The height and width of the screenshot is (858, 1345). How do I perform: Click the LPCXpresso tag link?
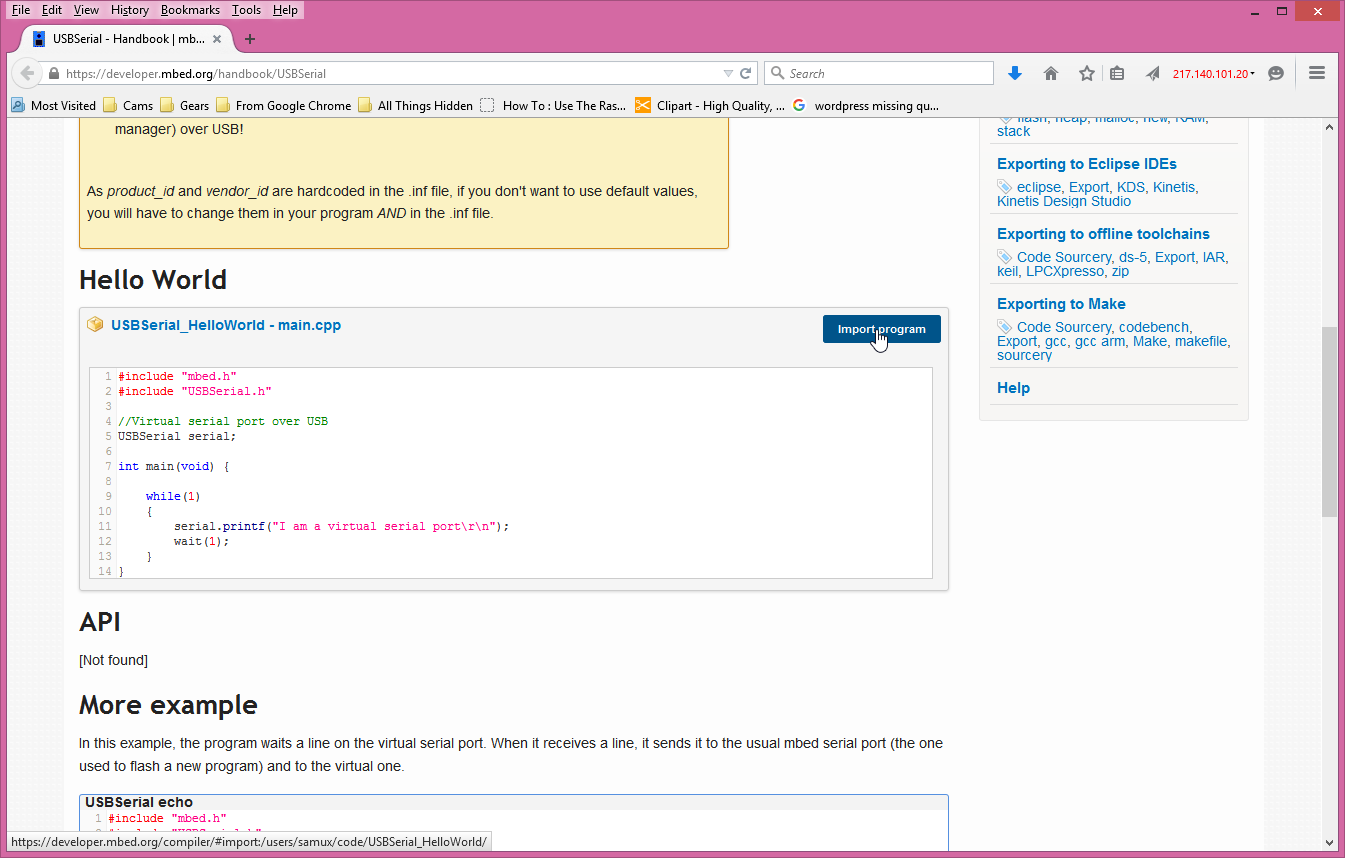[1065, 271]
